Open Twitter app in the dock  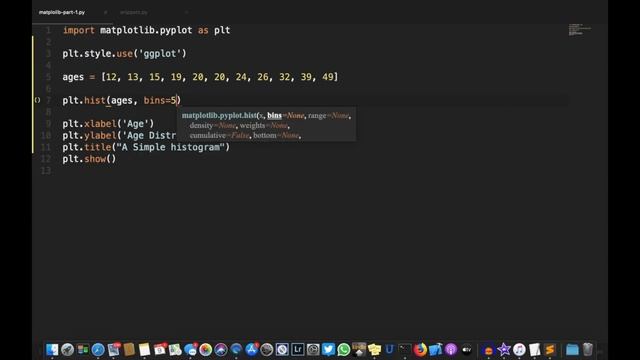(328, 350)
